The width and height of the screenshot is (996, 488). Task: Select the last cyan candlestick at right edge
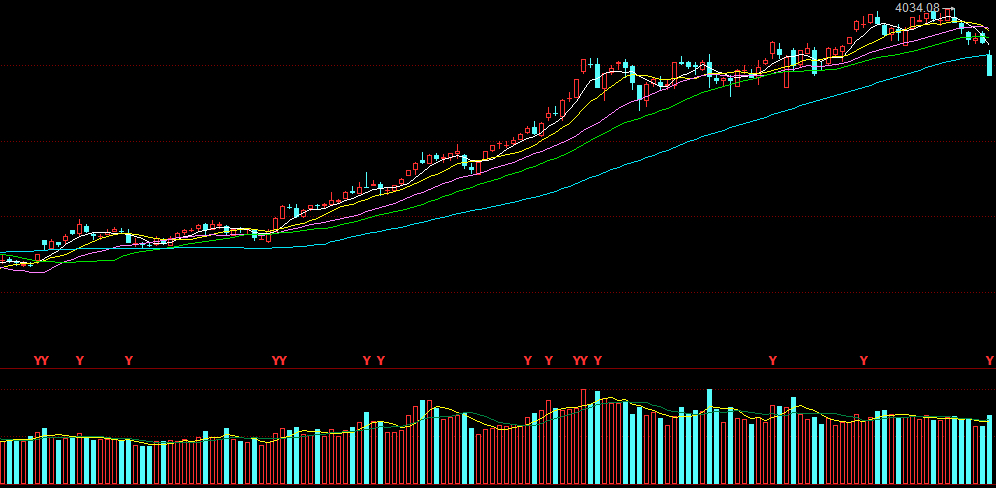click(989, 65)
